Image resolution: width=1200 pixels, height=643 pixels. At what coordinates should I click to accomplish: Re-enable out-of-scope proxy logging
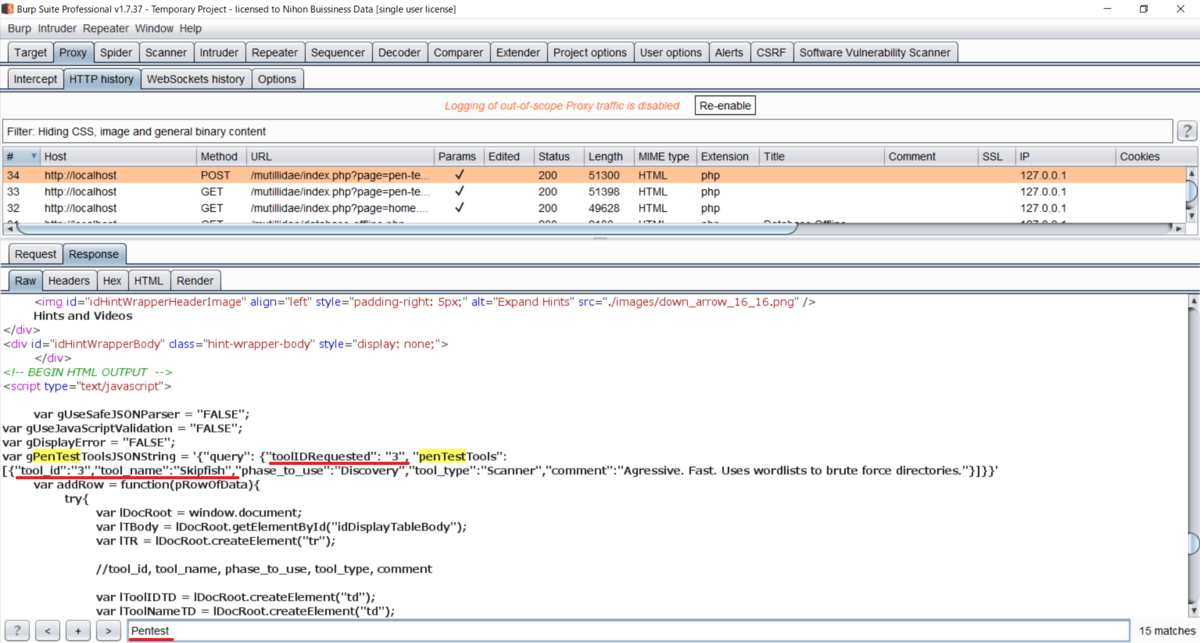click(x=725, y=105)
